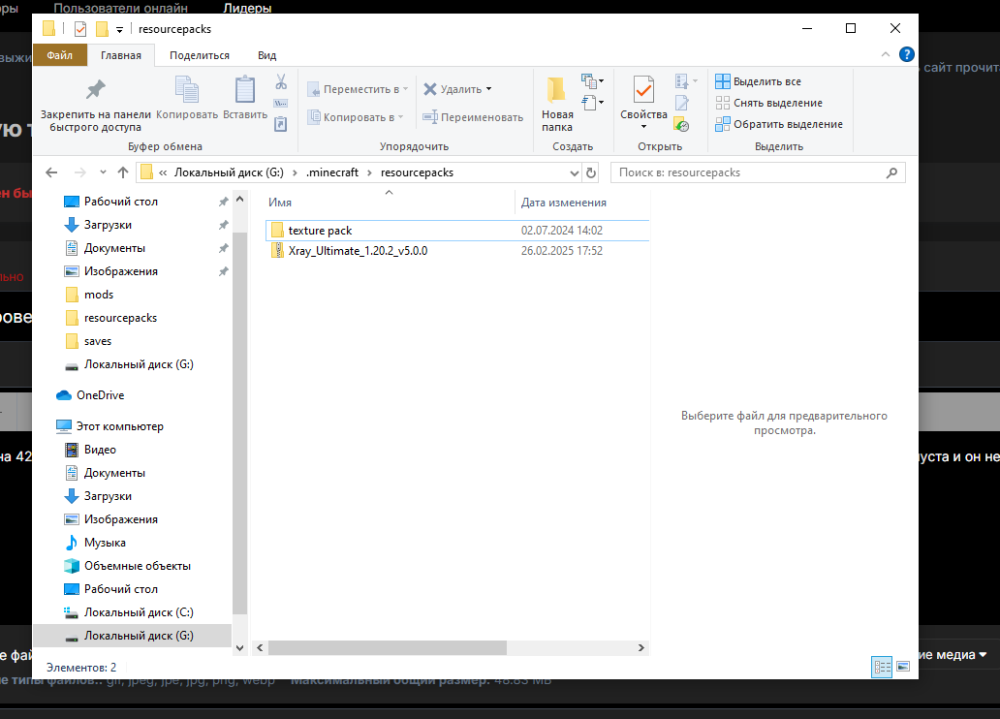The width and height of the screenshot is (1000, 719).
Task: Click Выделить все
Action: click(x=758, y=82)
